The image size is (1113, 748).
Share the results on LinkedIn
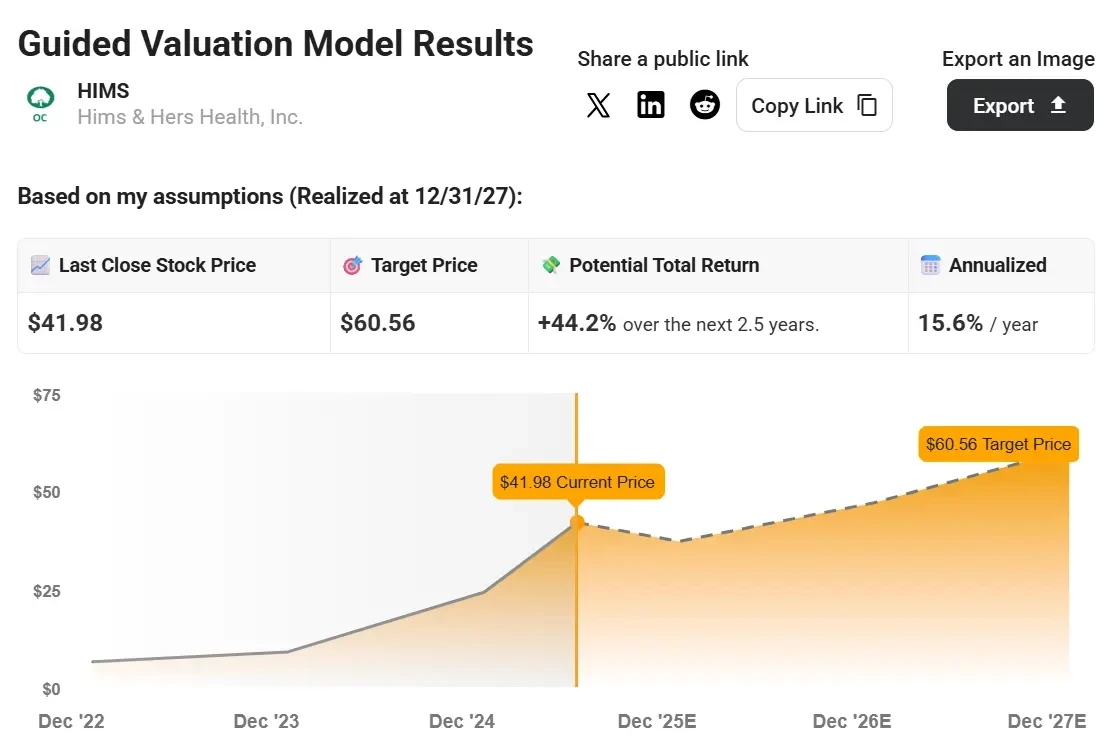tap(651, 105)
